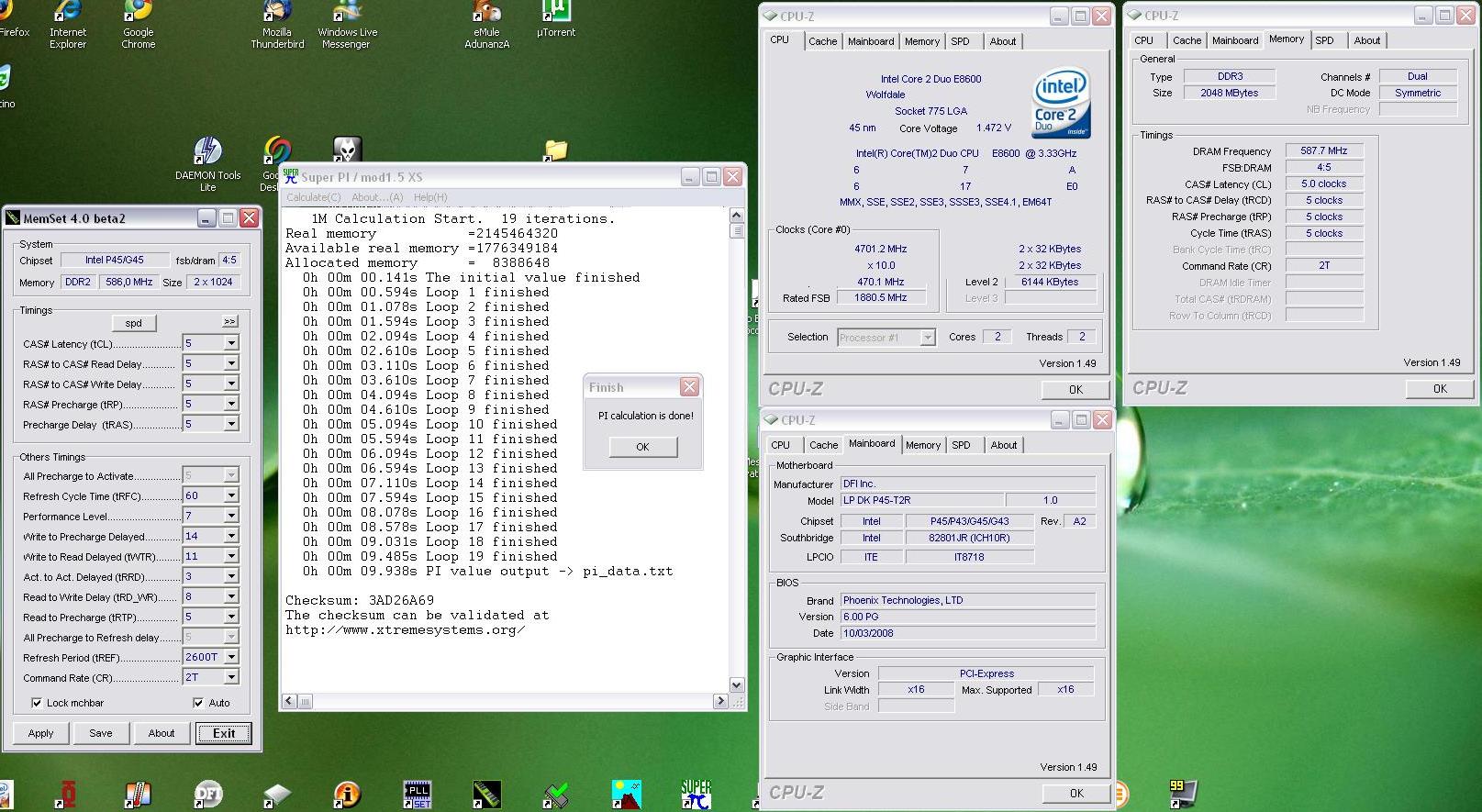The height and width of the screenshot is (812, 1482).
Task: Select the About tab in CPU-Z Mainboard window
Action: click(1003, 445)
